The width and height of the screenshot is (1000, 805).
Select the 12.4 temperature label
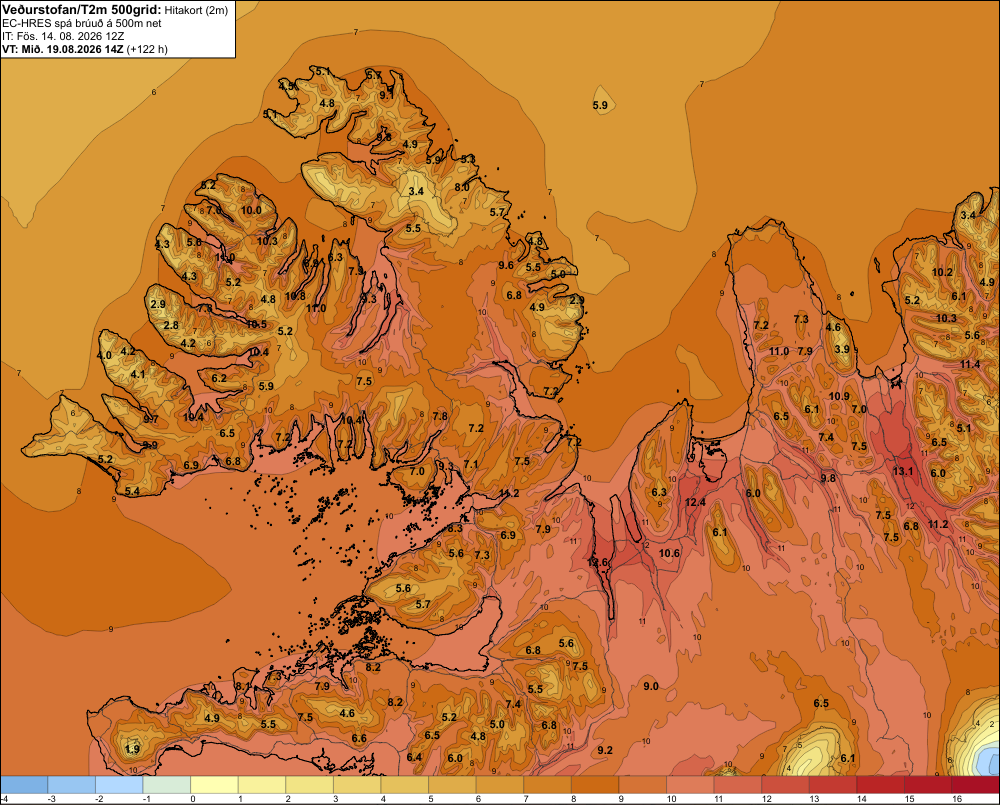pos(695,502)
